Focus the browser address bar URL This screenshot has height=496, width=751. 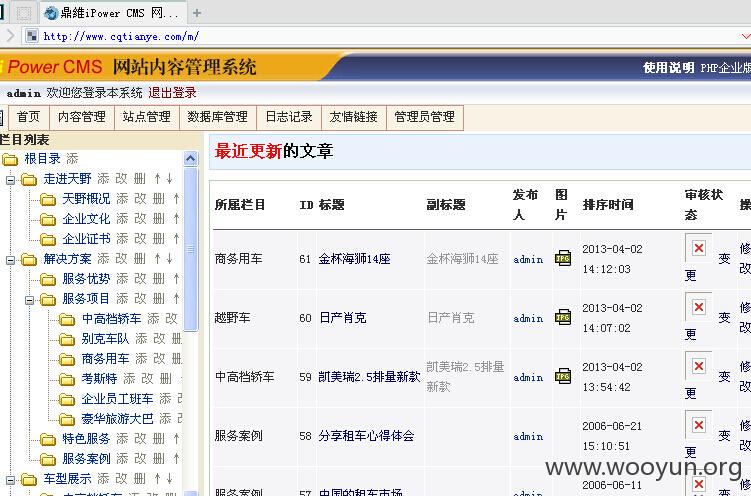click(121, 36)
